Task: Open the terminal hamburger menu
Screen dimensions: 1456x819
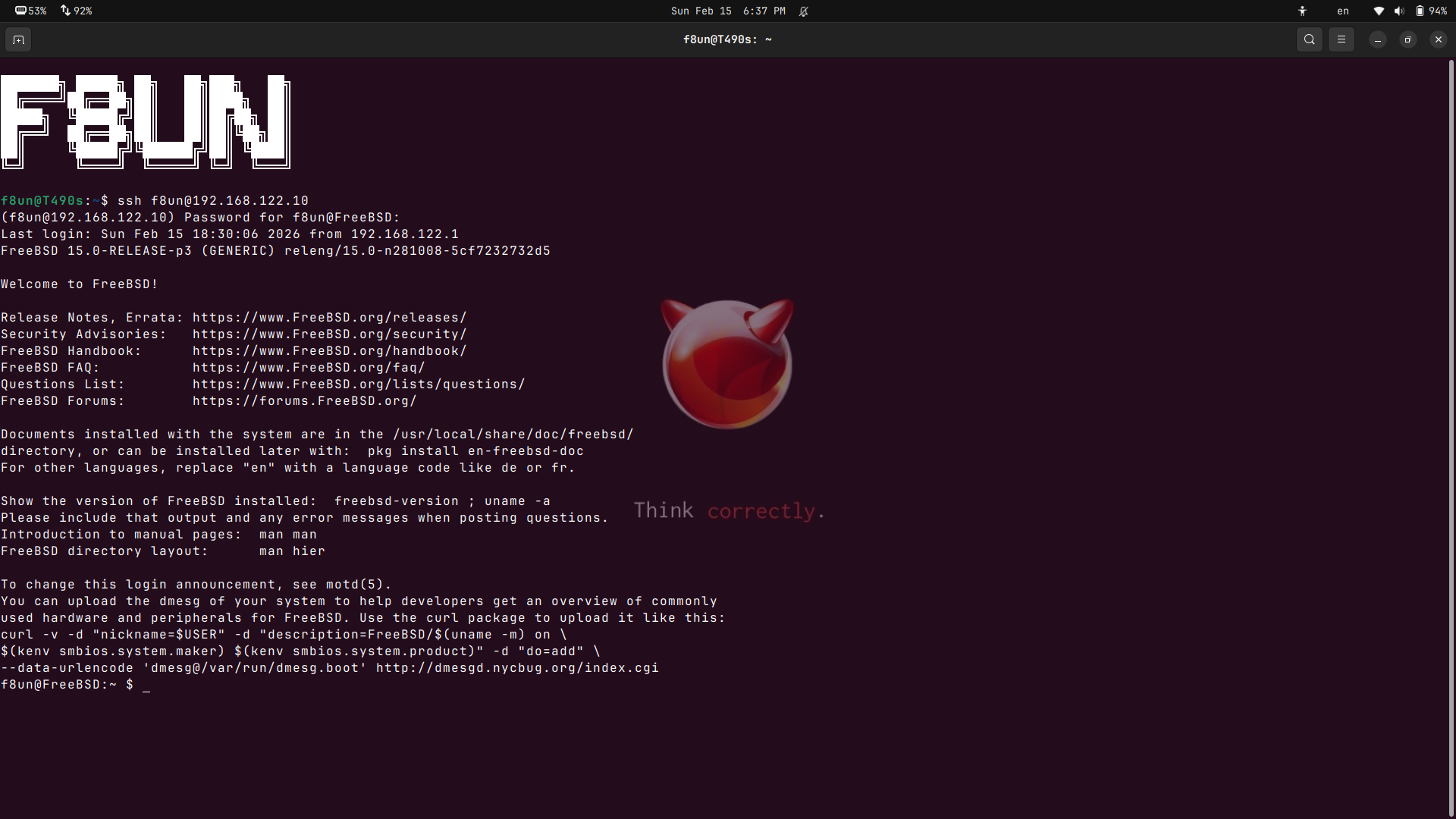Action: (1341, 39)
